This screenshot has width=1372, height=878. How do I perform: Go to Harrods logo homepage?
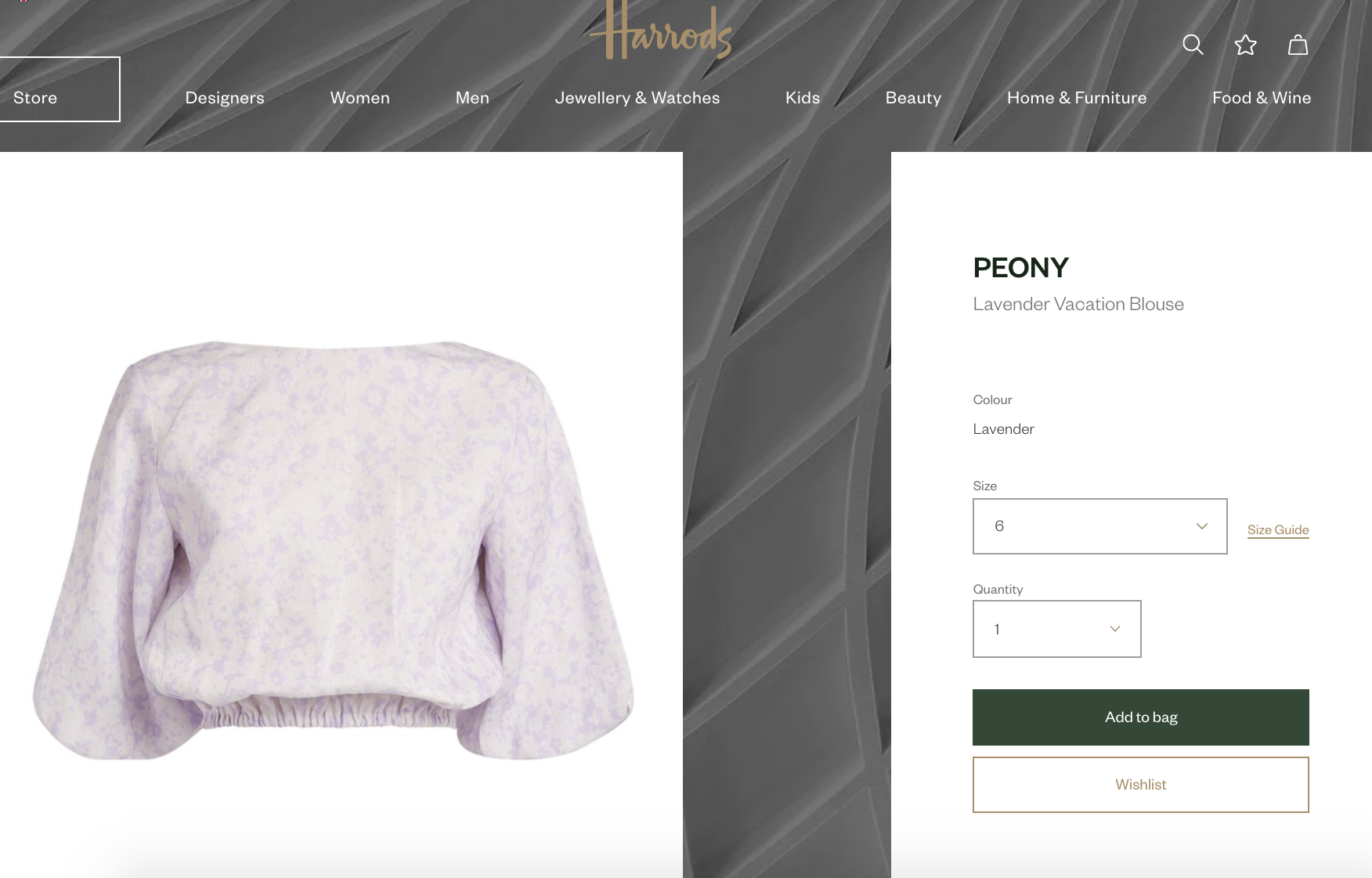(x=661, y=31)
